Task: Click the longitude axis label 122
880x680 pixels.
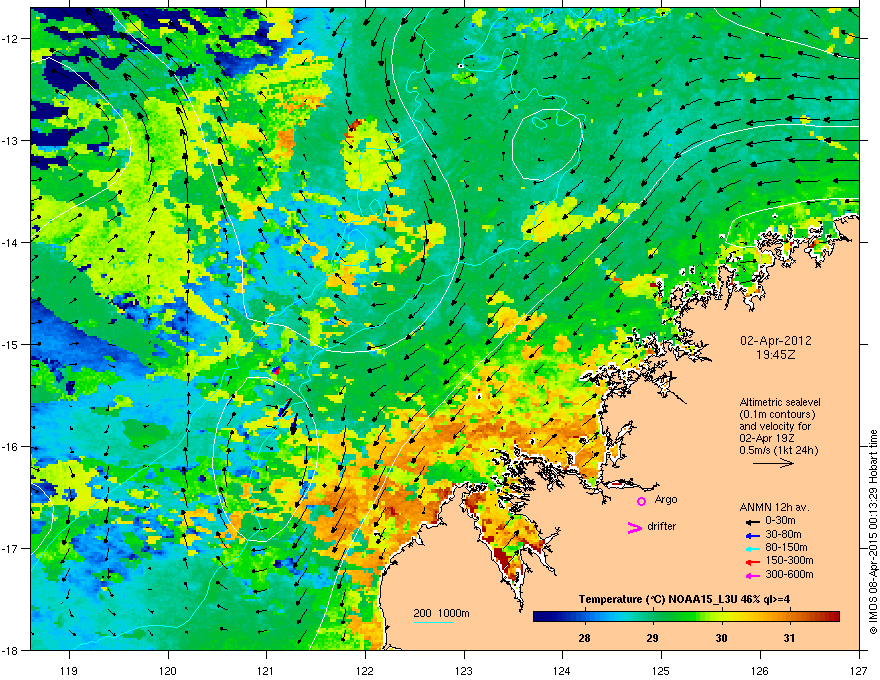Action: pyautogui.click(x=365, y=671)
